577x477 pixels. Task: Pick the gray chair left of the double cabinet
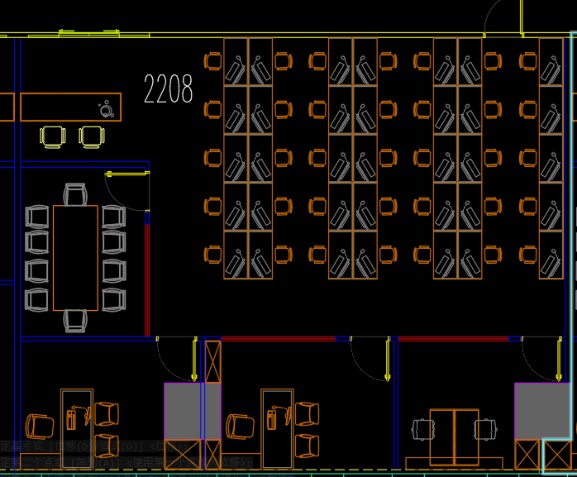423,430
